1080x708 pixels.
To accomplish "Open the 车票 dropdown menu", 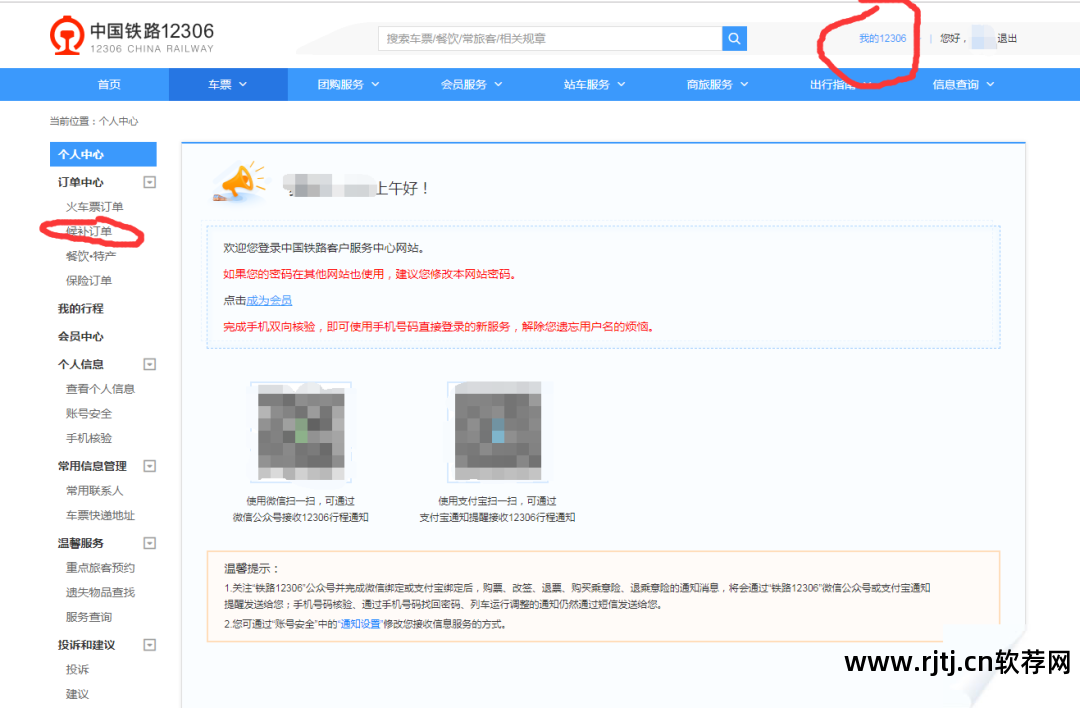I will coord(227,85).
